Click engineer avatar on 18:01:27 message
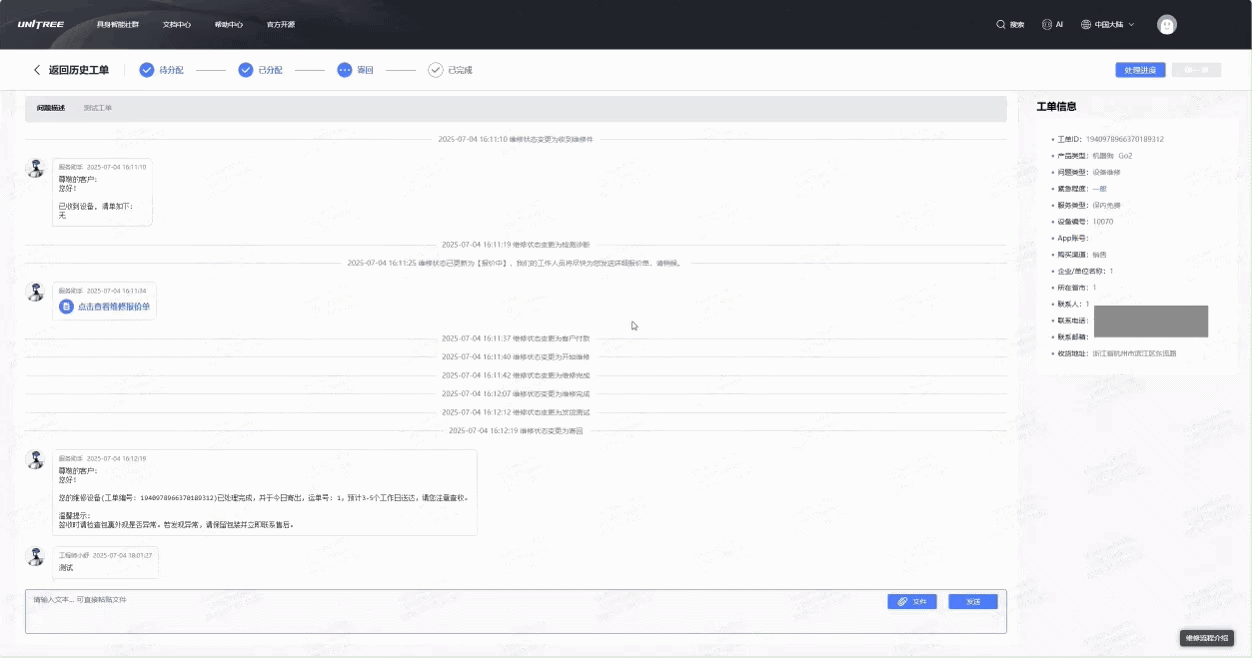Screen dimensions: 1252x658 [x=36, y=556]
